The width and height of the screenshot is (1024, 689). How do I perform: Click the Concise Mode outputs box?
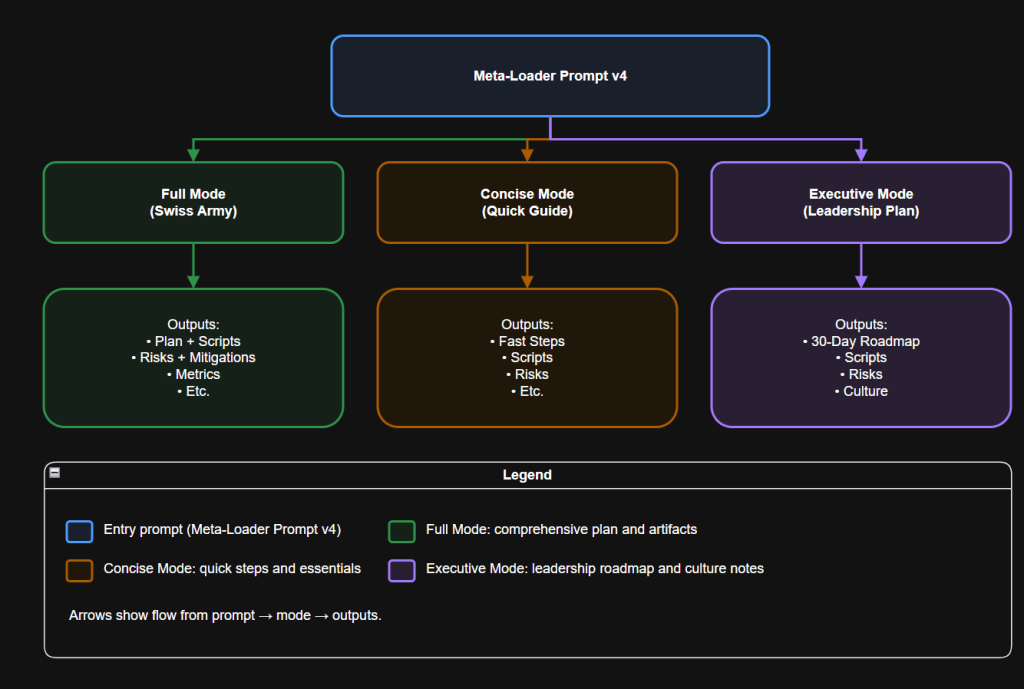527,357
